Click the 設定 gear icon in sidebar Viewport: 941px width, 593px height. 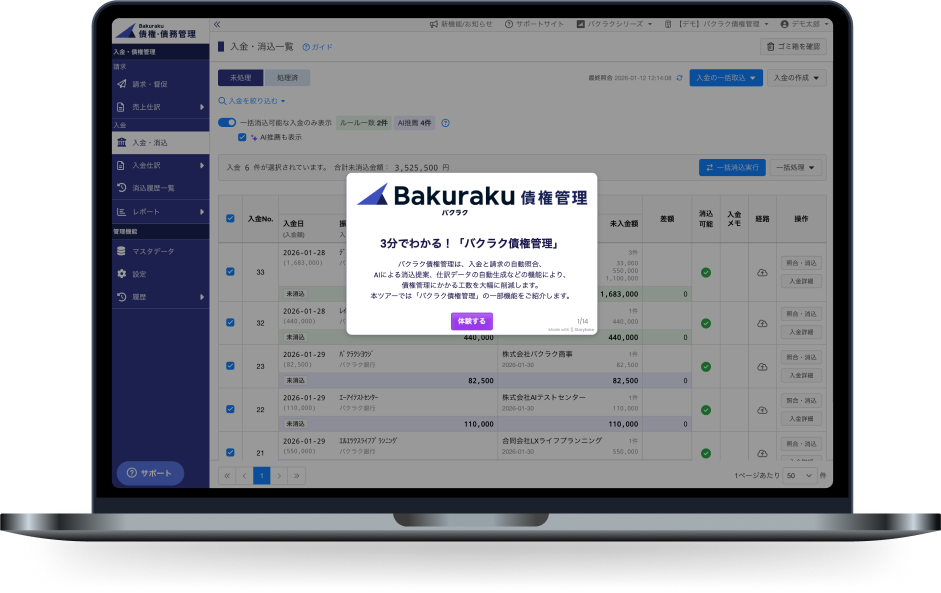coord(121,274)
